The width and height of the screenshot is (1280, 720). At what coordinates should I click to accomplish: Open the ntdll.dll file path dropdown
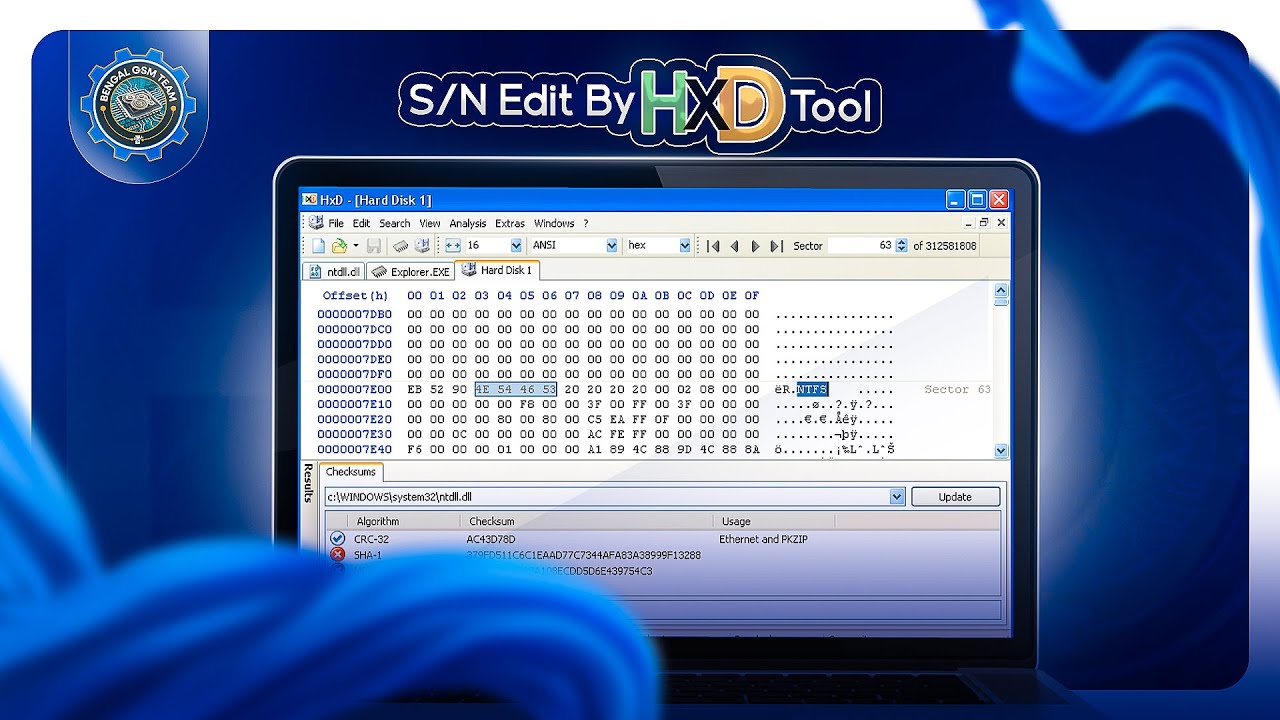[x=897, y=497]
